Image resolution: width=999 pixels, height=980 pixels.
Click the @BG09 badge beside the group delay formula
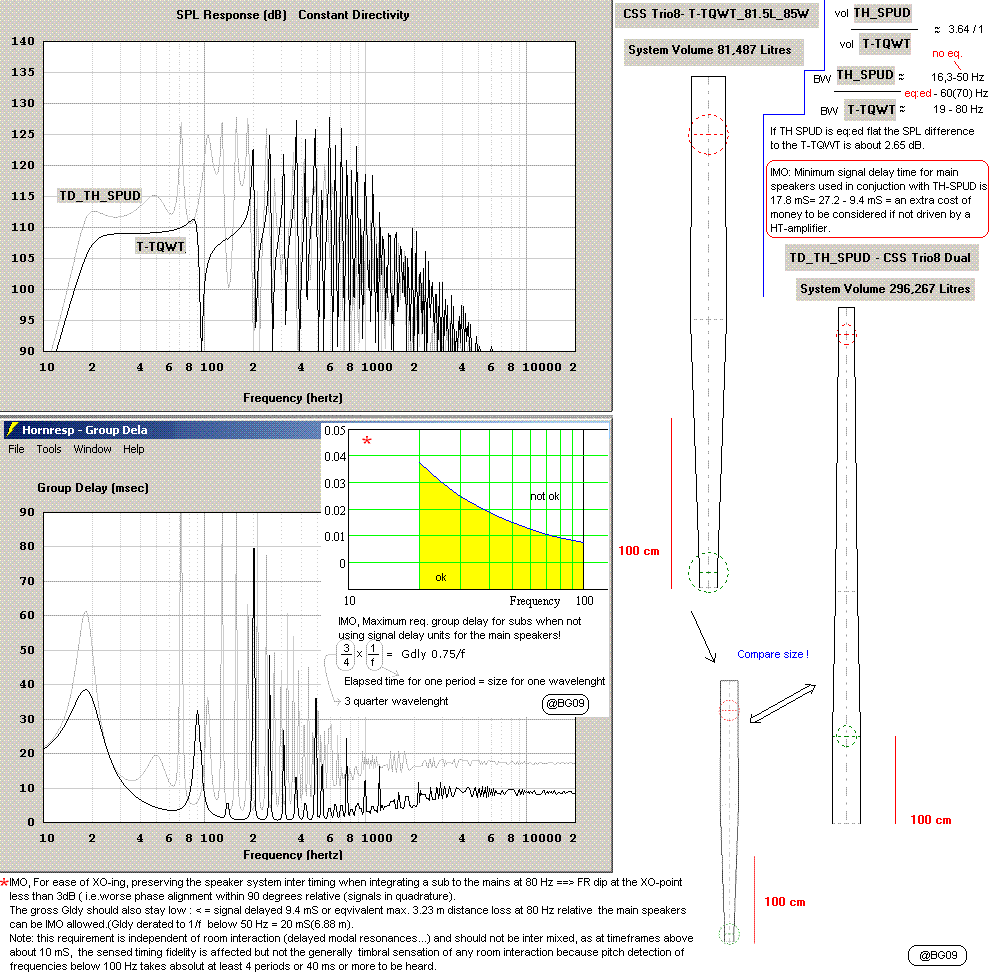click(x=565, y=703)
